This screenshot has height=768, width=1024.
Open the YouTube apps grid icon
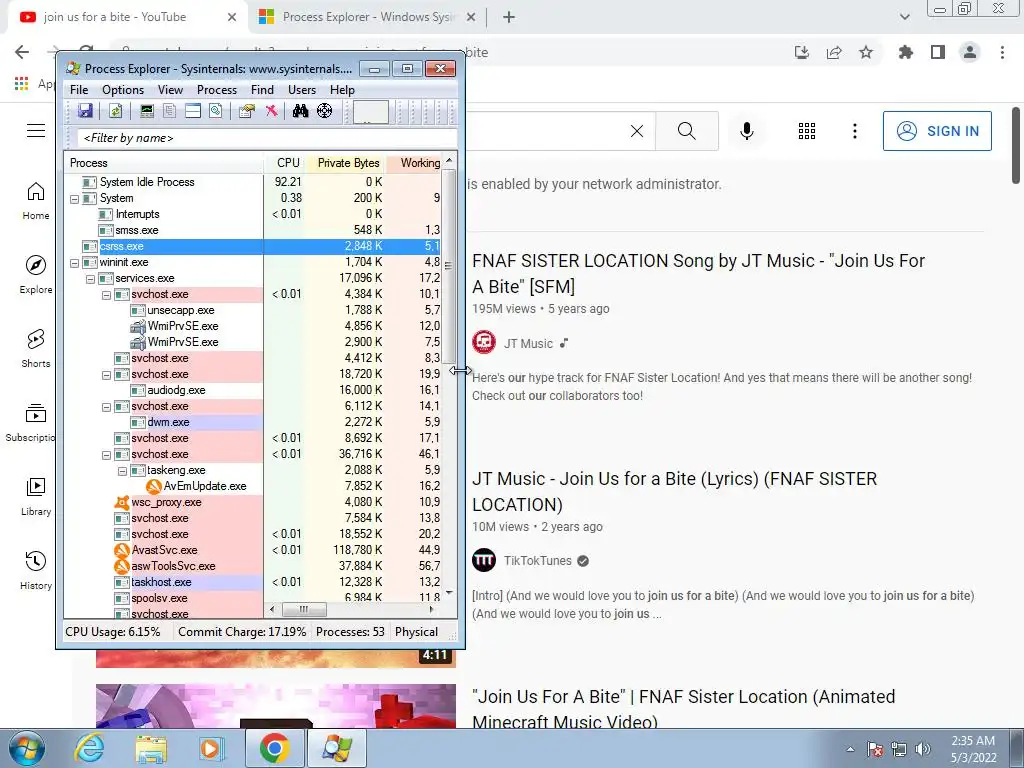point(807,131)
